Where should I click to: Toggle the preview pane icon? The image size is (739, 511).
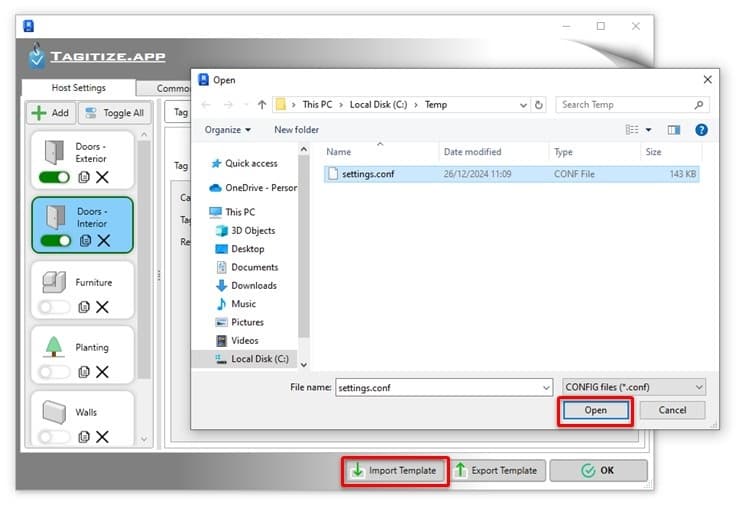click(674, 130)
